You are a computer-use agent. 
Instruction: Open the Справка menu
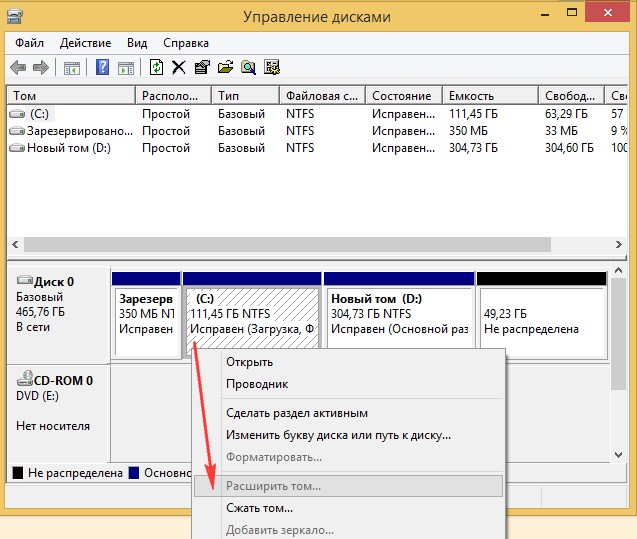(186, 43)
